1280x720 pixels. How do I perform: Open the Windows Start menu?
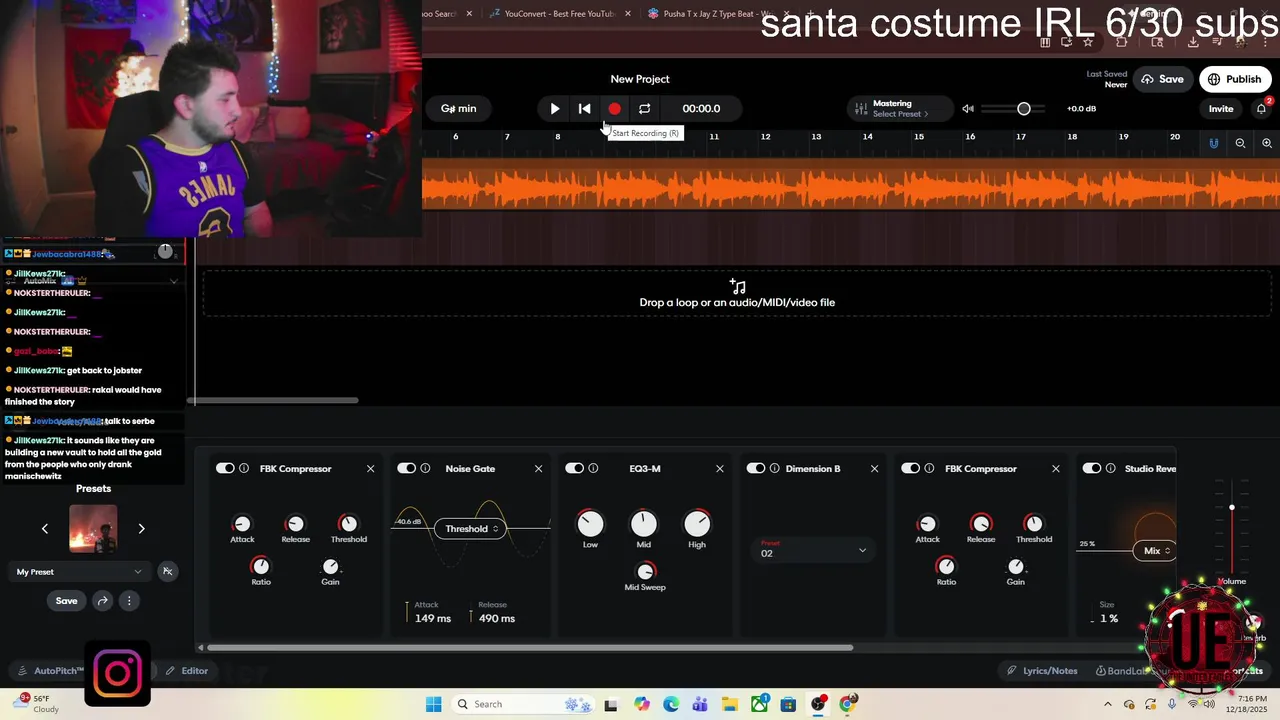pyautogui.click(x=433, y=704)
